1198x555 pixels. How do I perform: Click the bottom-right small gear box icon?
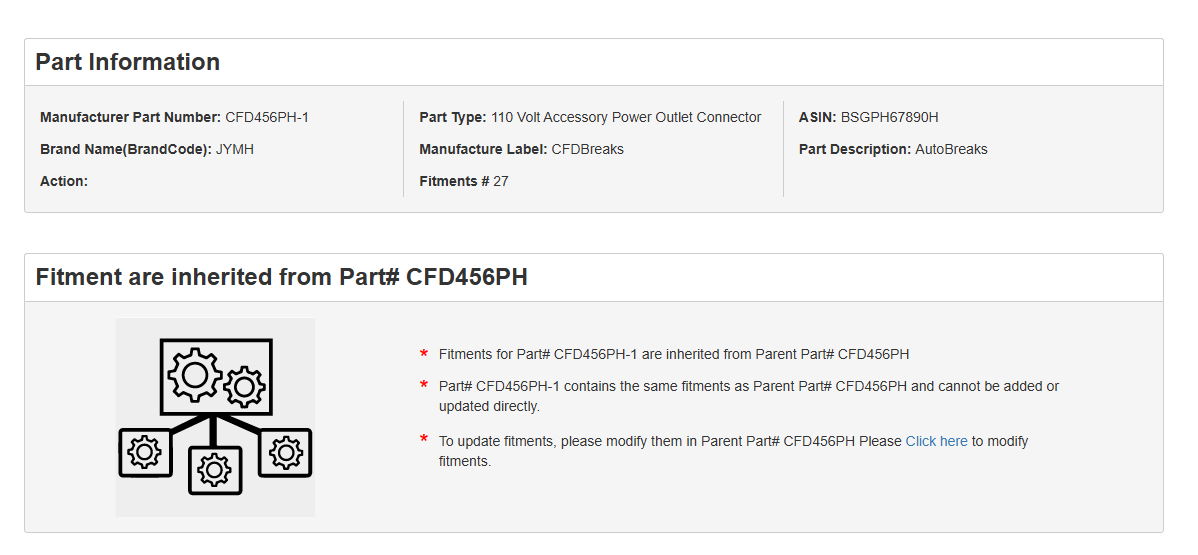click(x=285, y=453)
